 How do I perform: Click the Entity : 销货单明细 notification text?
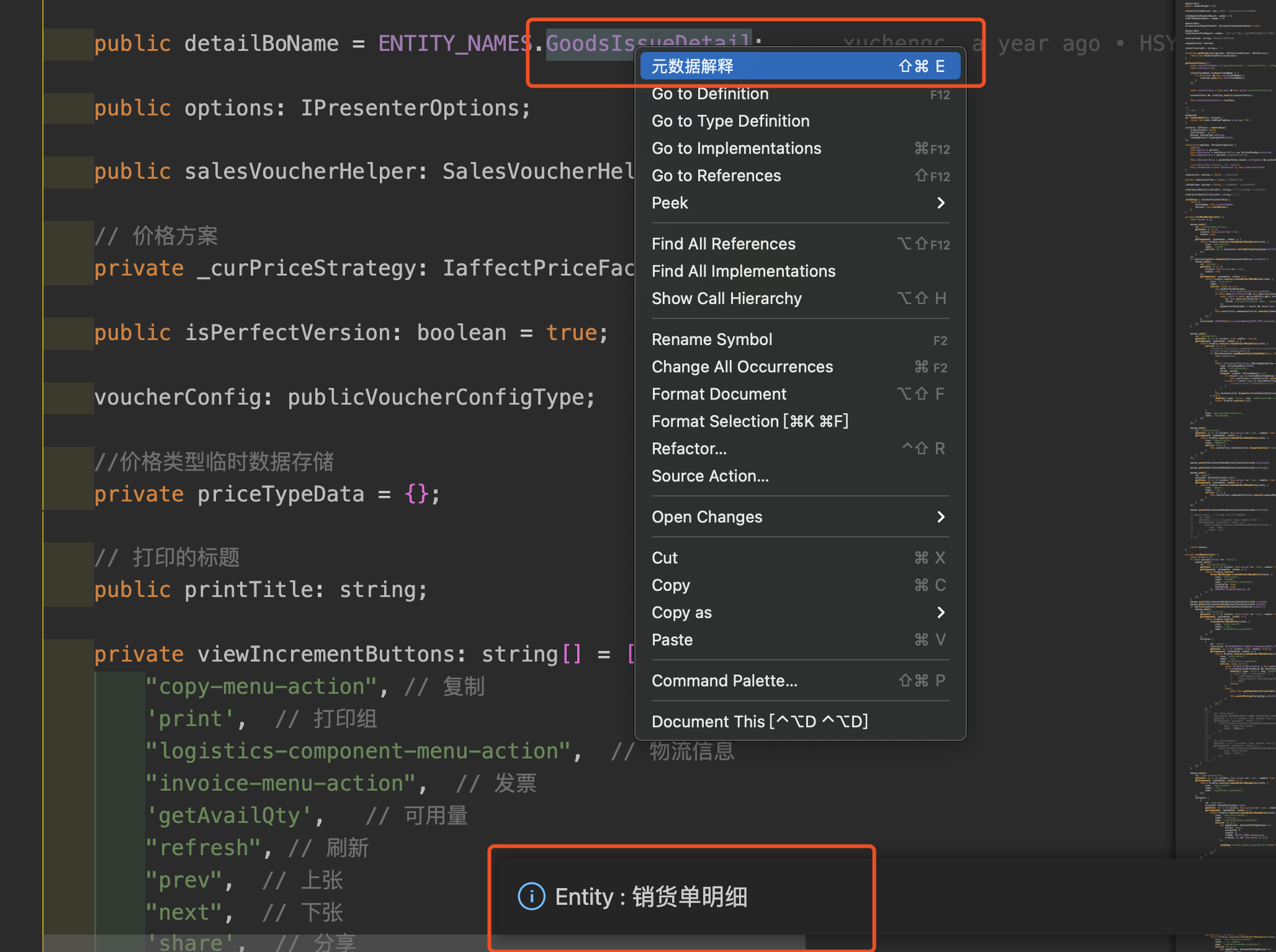coord(651,897)
